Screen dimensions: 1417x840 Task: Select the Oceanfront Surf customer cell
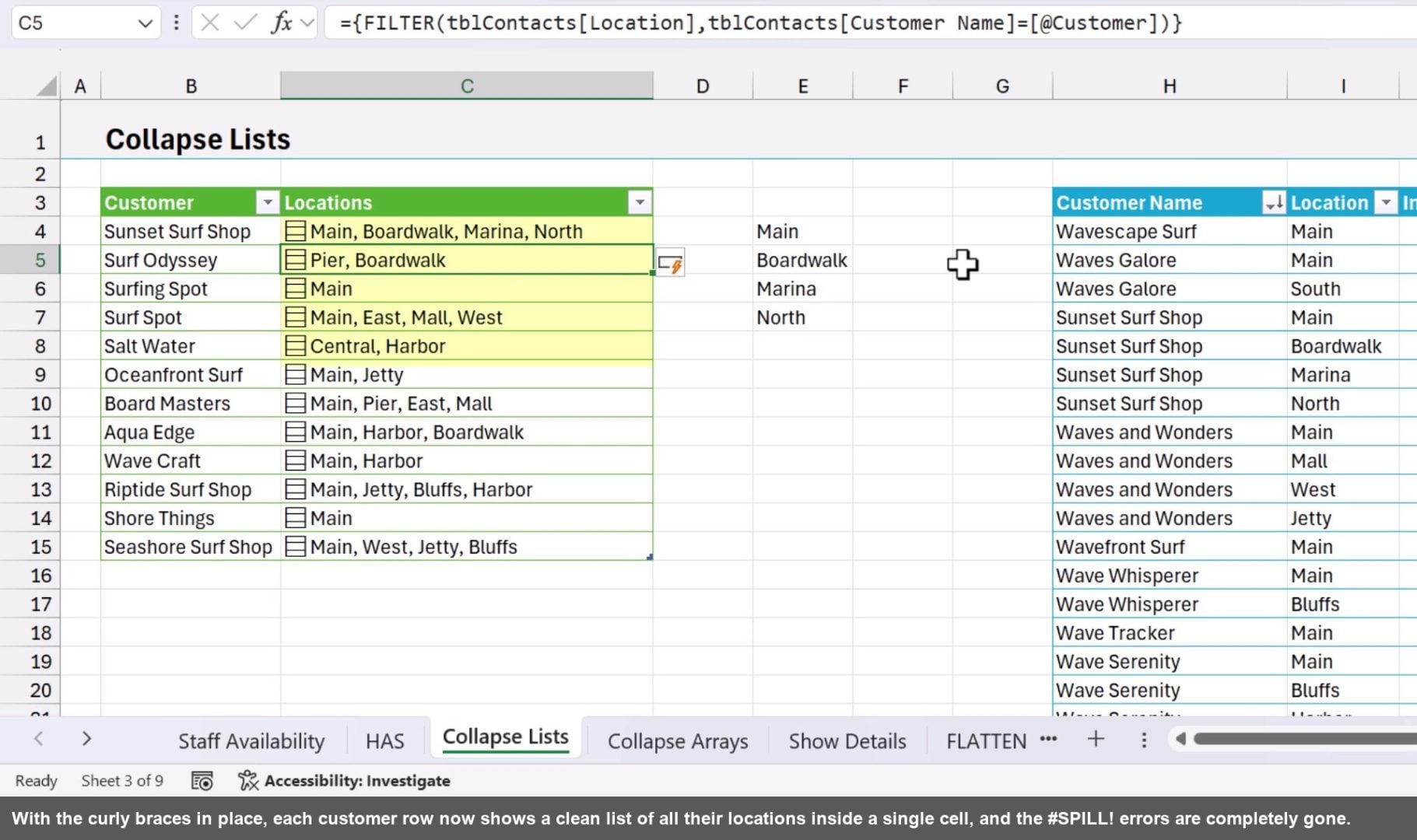pyautogui.click(x=191, y=375)
